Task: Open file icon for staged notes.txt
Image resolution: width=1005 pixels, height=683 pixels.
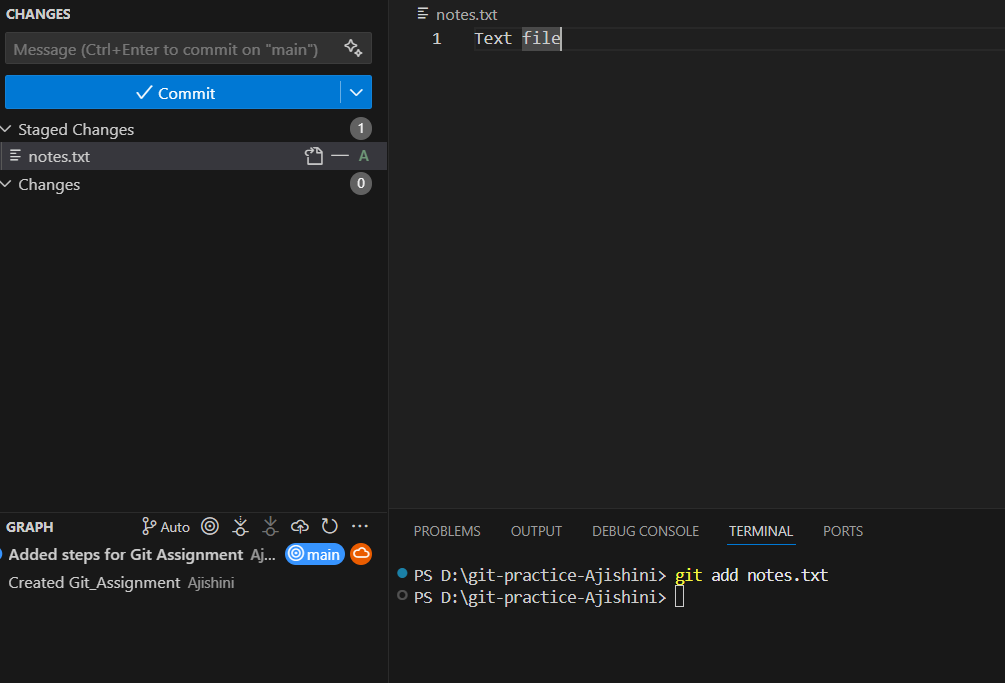Action: 314,156
